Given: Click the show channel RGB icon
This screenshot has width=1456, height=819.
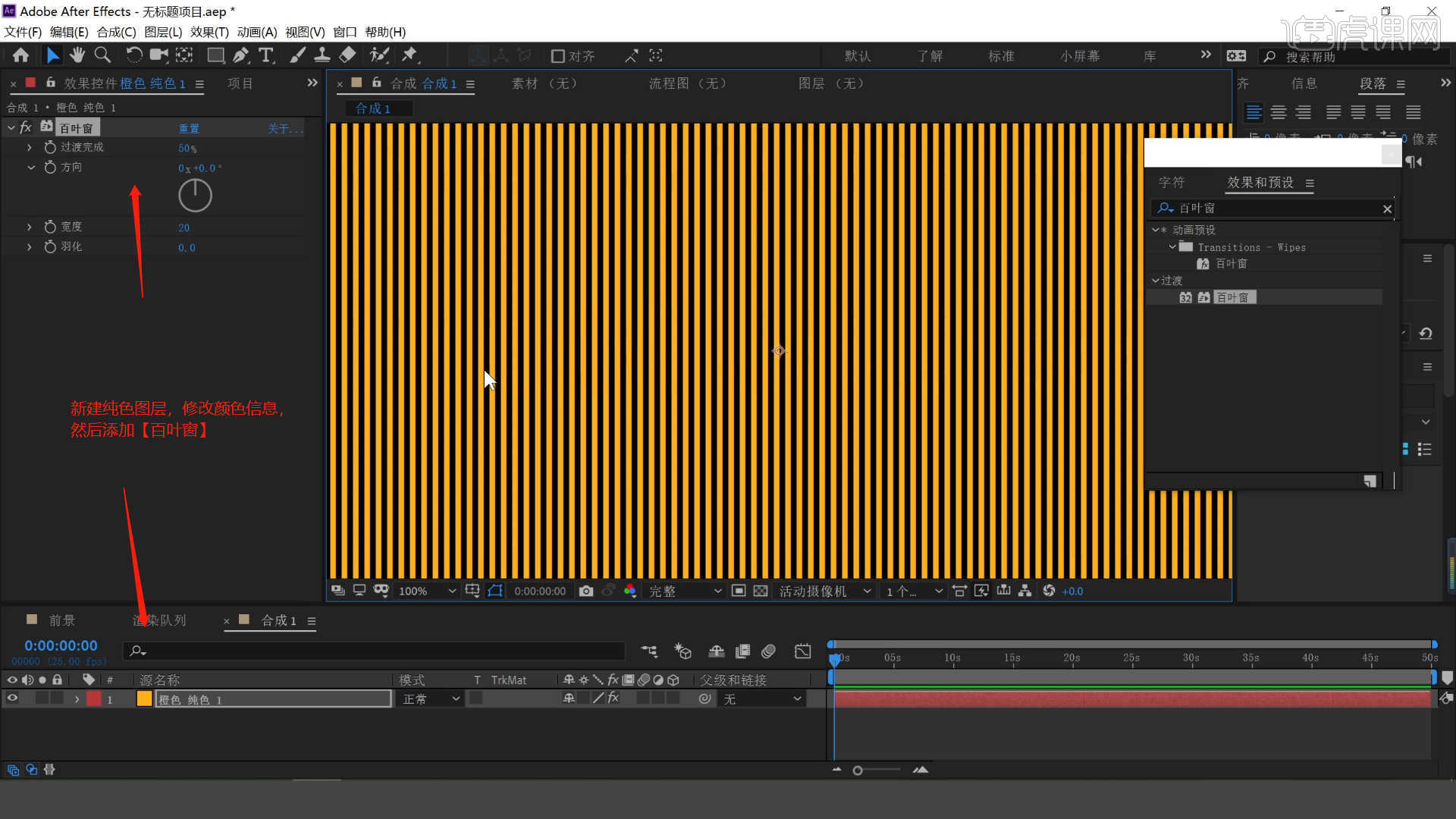Looking at the screenshot, I should [x=629, y=591].
